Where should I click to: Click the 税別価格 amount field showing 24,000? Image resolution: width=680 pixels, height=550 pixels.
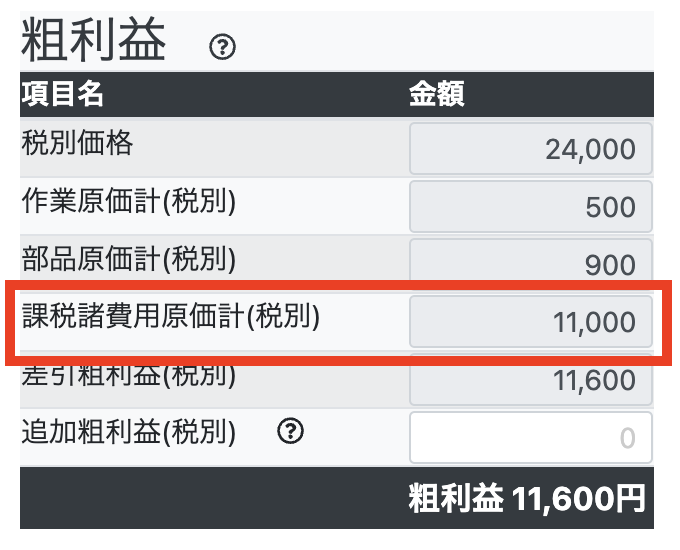point(530,149)
